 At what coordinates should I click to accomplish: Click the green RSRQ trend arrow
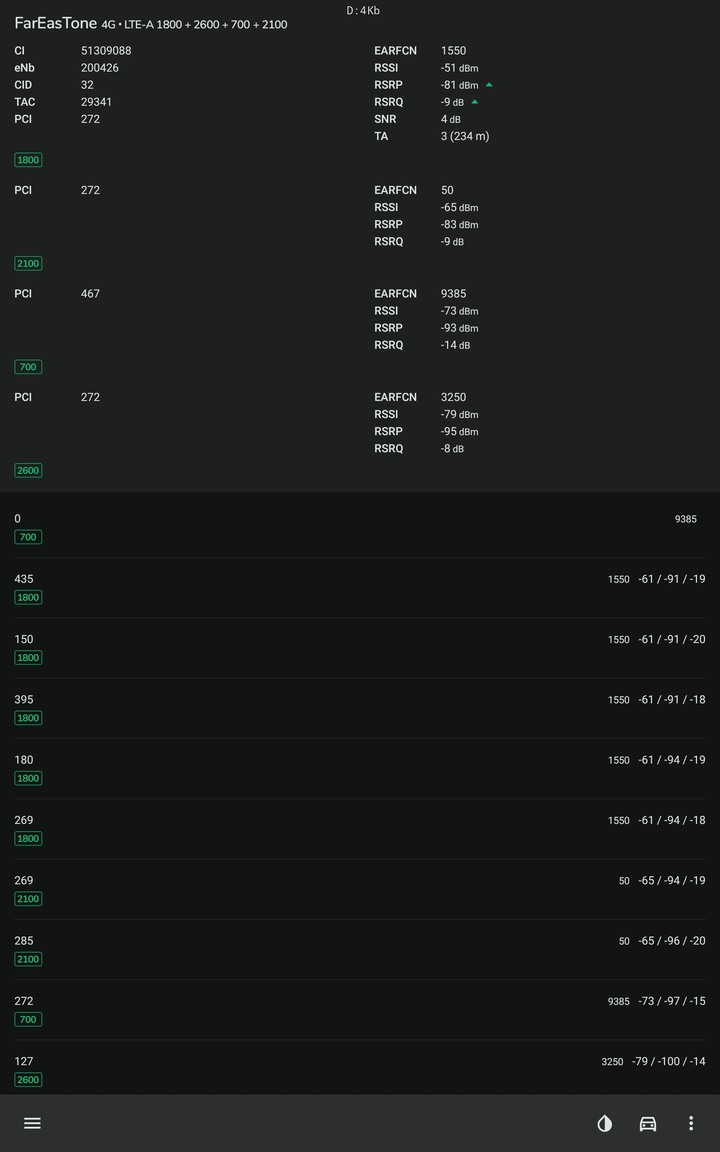[x=475, y=101]
